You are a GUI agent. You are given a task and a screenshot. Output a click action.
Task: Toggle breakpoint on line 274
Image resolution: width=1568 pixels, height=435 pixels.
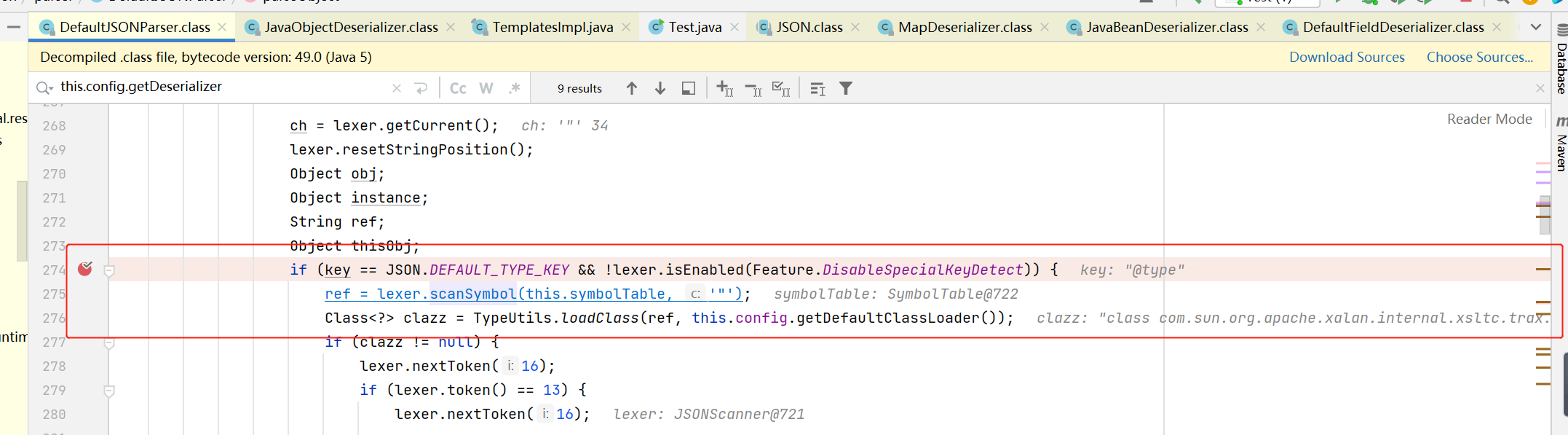tap(85, 269)
